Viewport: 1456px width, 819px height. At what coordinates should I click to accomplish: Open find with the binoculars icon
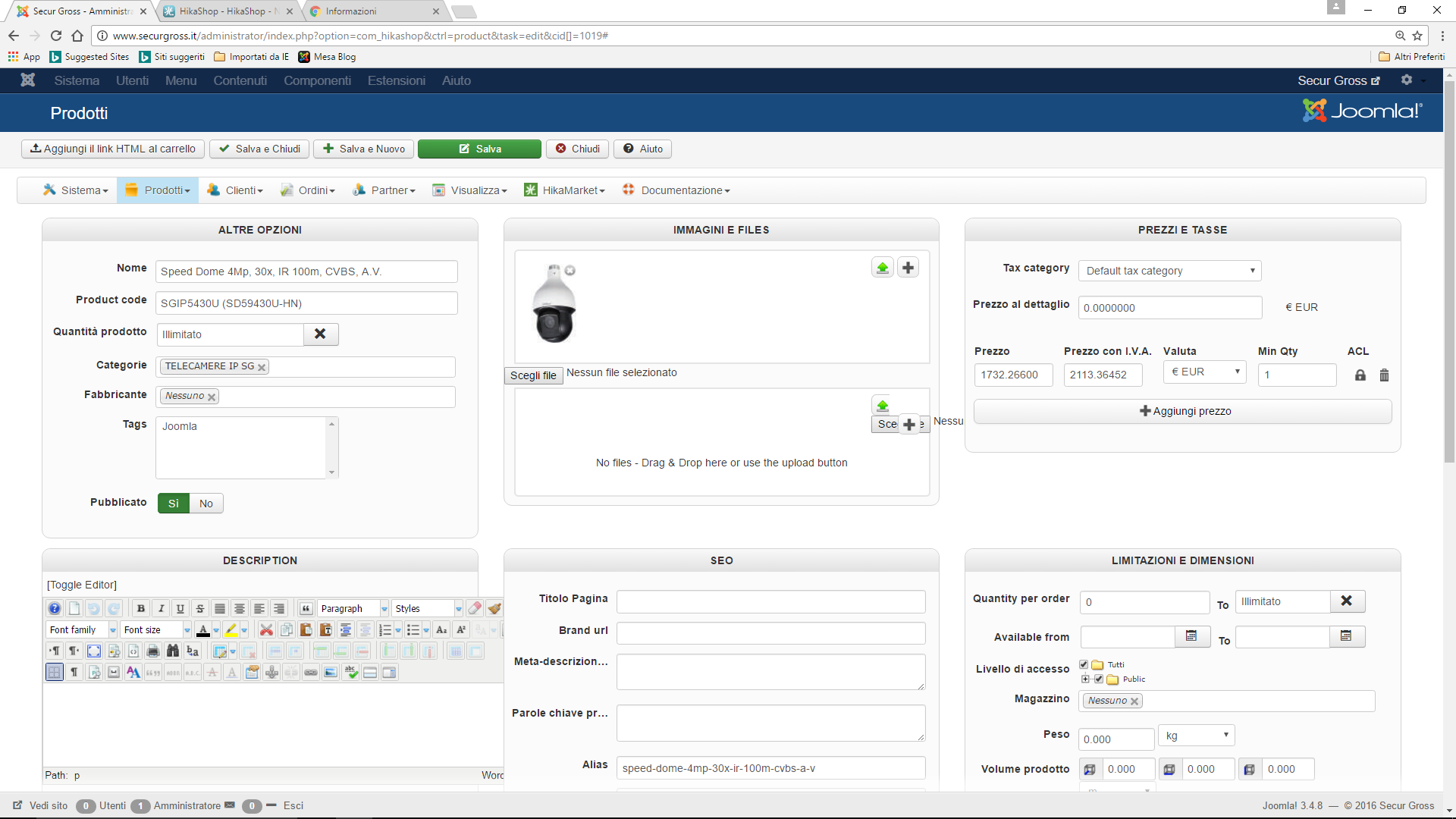[173, 651]
